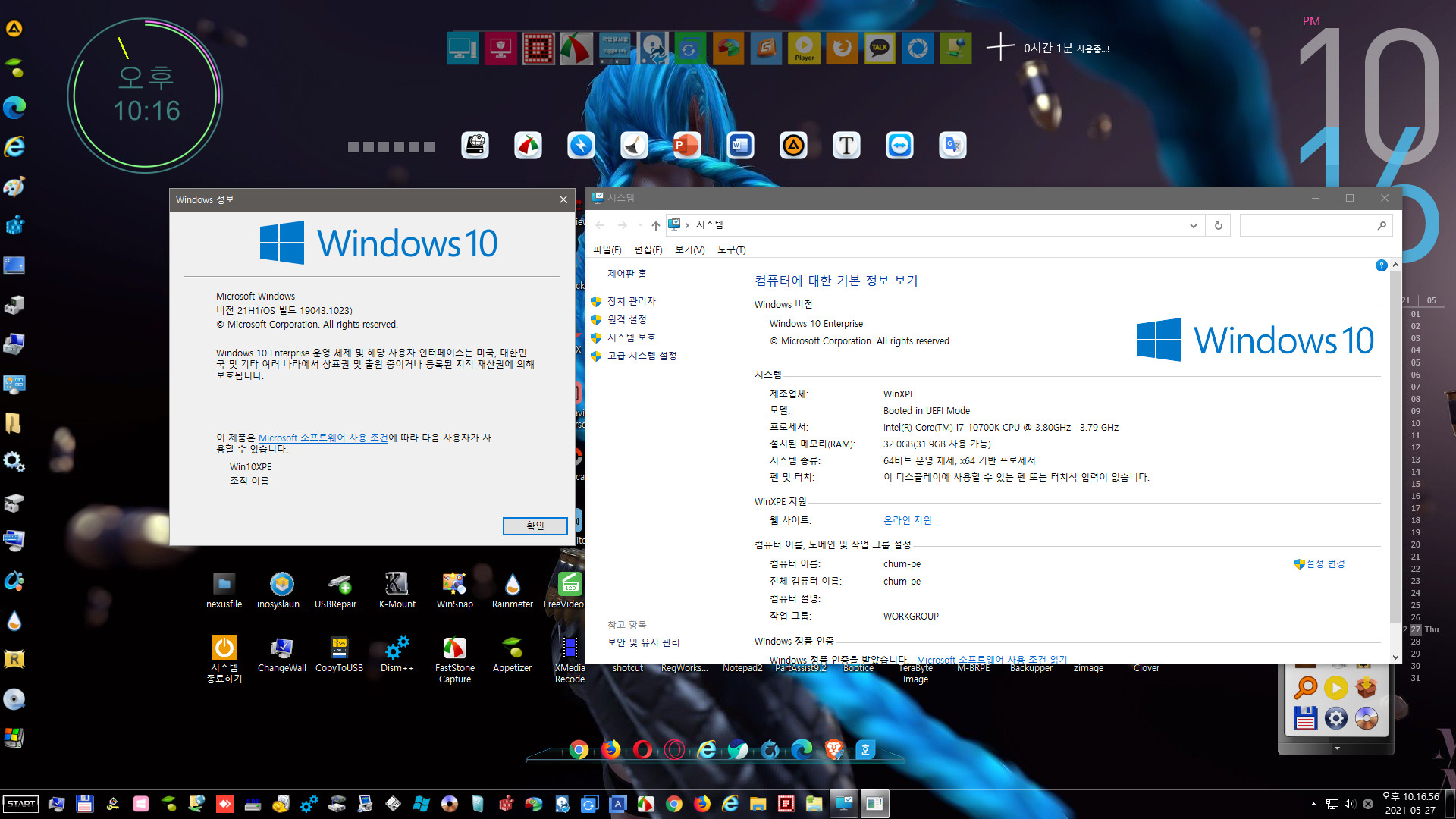The width and height of the screenshot is (1456, 819).
Task: Open the taskbar clock showing 10:16:56
Action: tap(1410, 798)
